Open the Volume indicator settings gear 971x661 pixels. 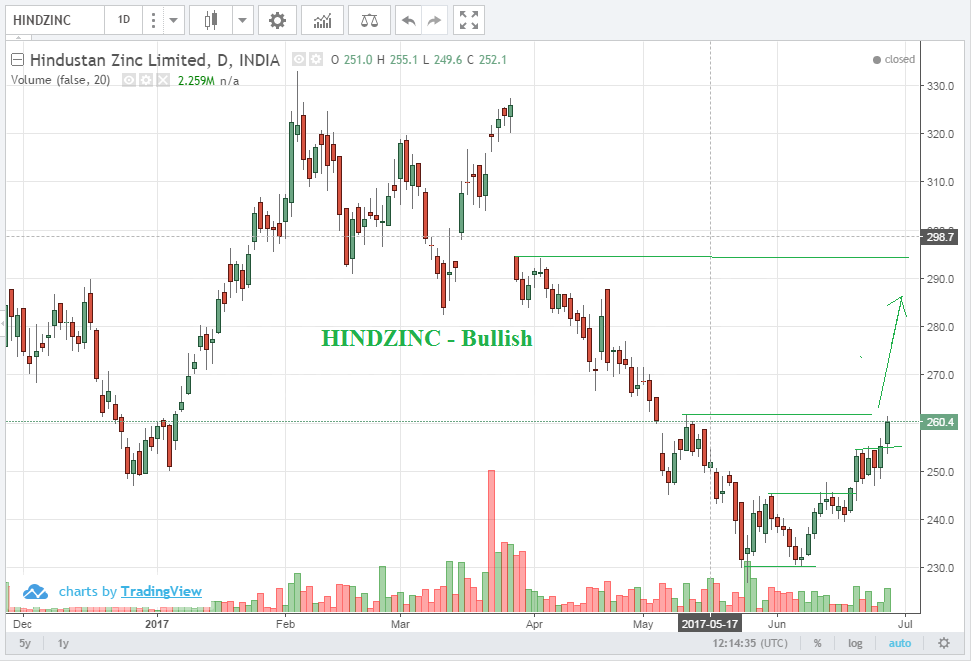point(146,80)
